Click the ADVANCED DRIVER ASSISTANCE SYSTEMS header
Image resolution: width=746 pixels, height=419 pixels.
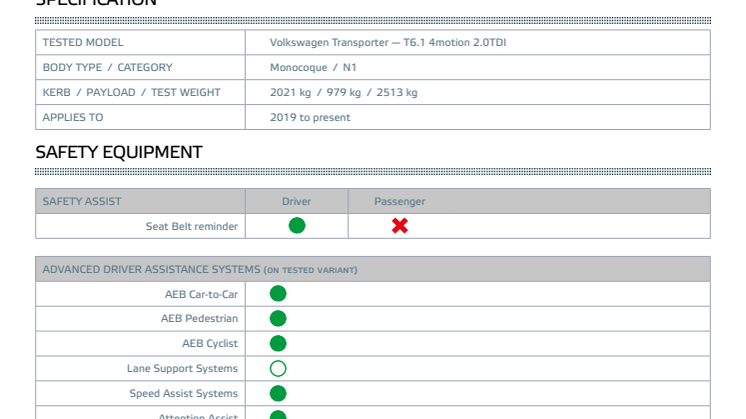click(200, 269)
